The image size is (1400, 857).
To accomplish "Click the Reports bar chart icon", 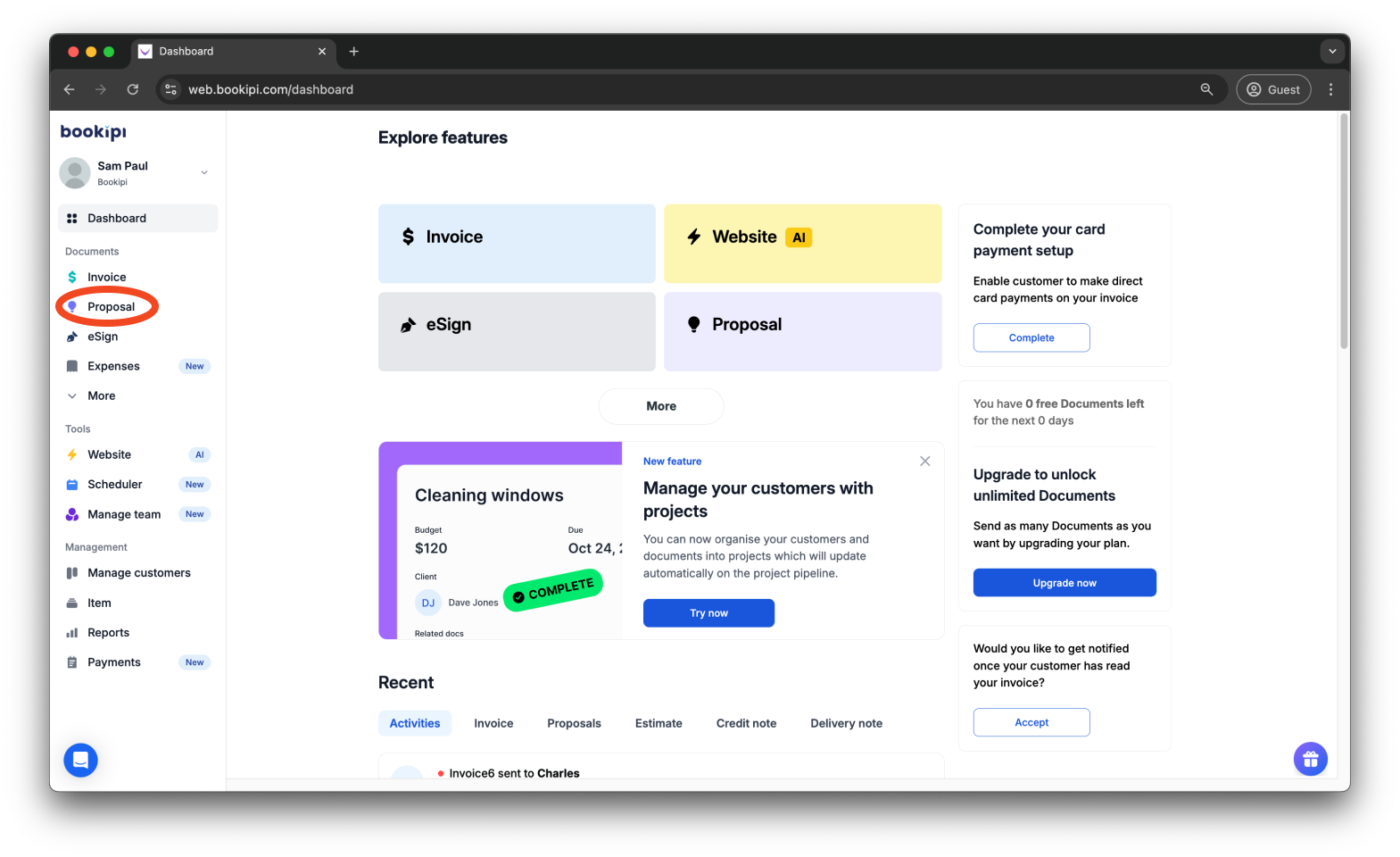I will tap(72, 633).
